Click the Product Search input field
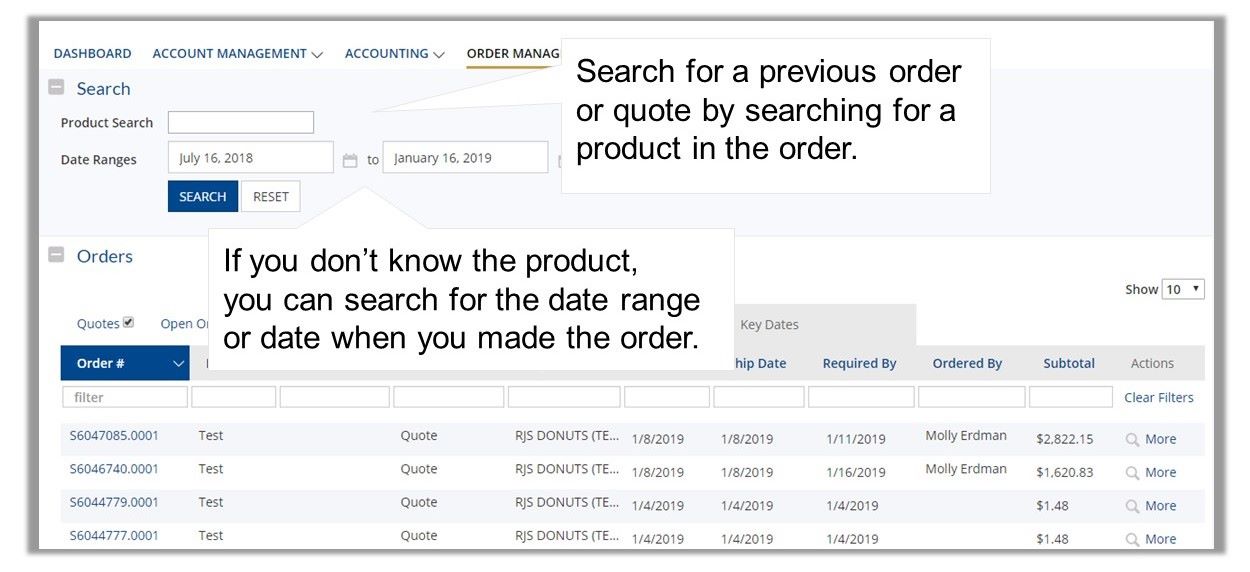The width and height of the screenshot is (1250, 572). [x=241, y=122]
